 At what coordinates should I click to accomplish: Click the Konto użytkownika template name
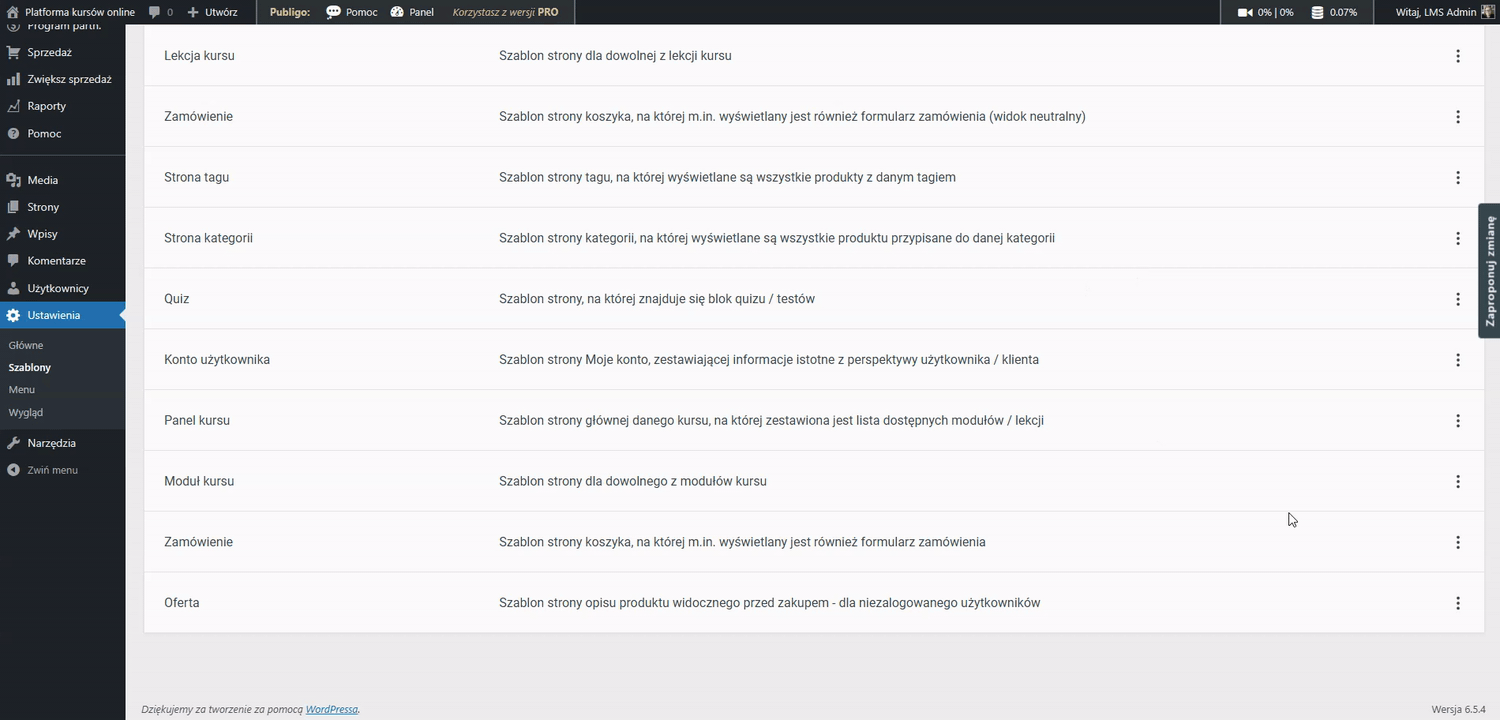[217, 360]
